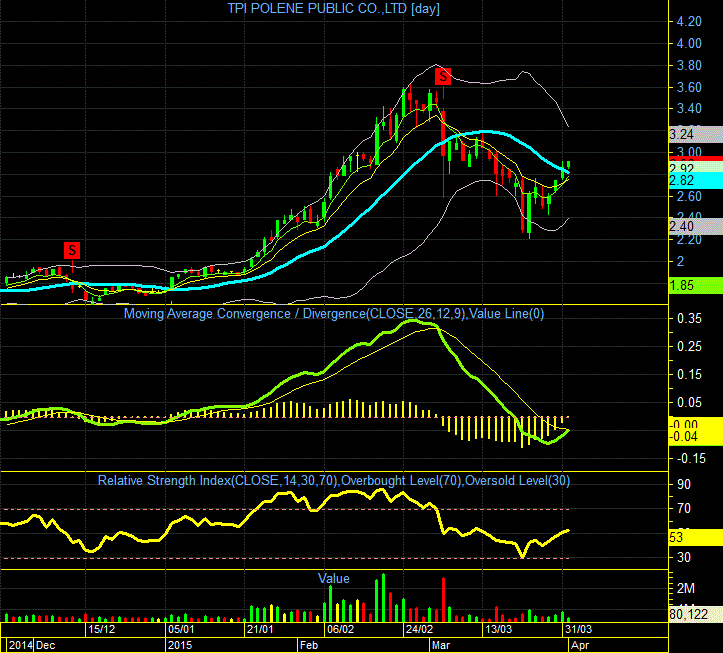Click the 13/03 date label
This screenshot has height=653, width=723.
tap(498, 629)
